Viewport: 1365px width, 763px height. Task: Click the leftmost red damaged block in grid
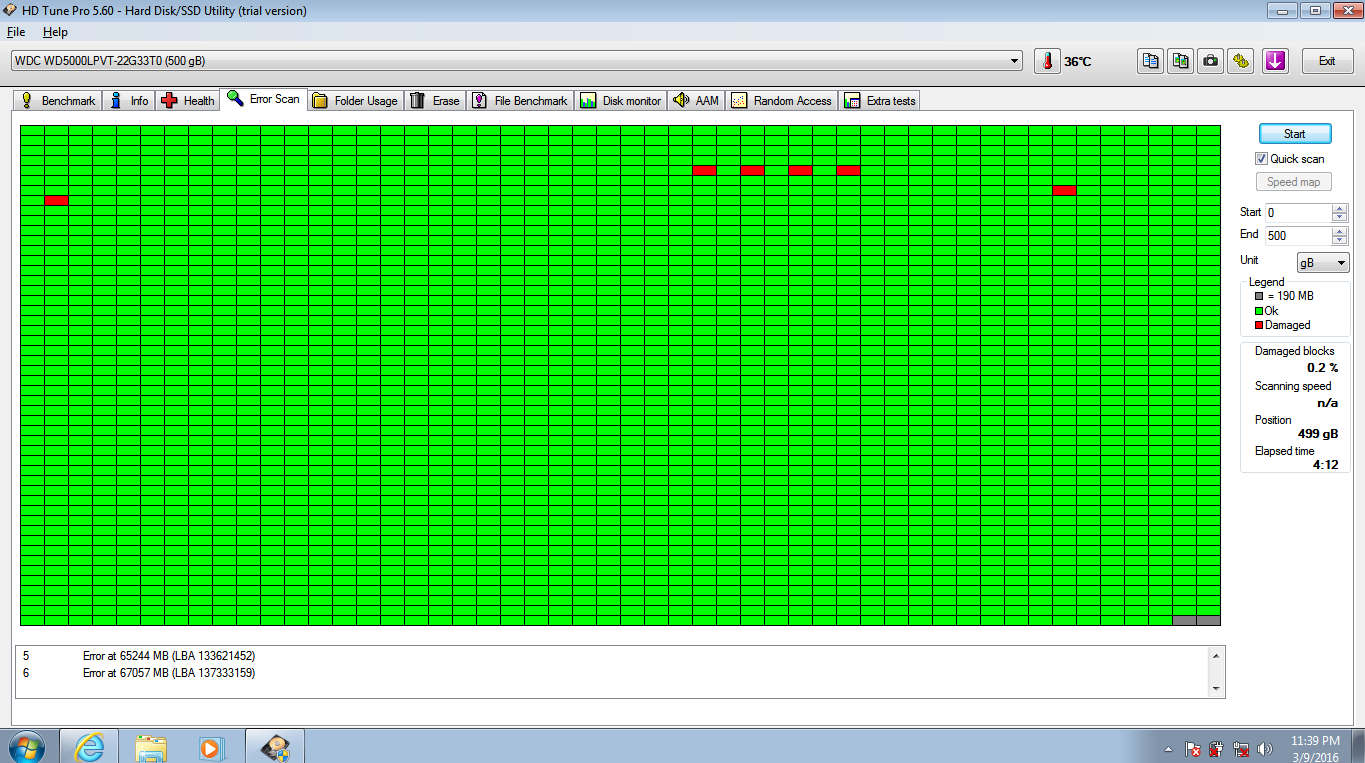point(57,201)
